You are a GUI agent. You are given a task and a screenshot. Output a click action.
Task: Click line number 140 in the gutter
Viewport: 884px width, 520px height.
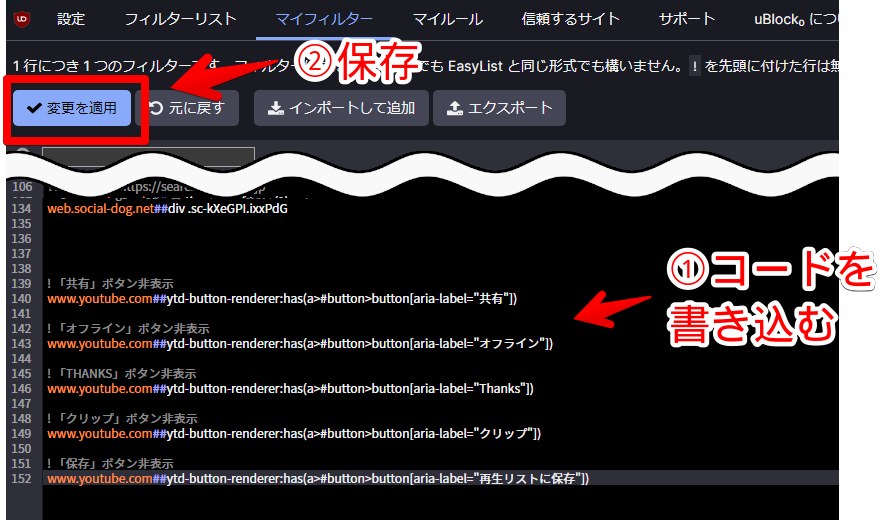pos(21,299)
